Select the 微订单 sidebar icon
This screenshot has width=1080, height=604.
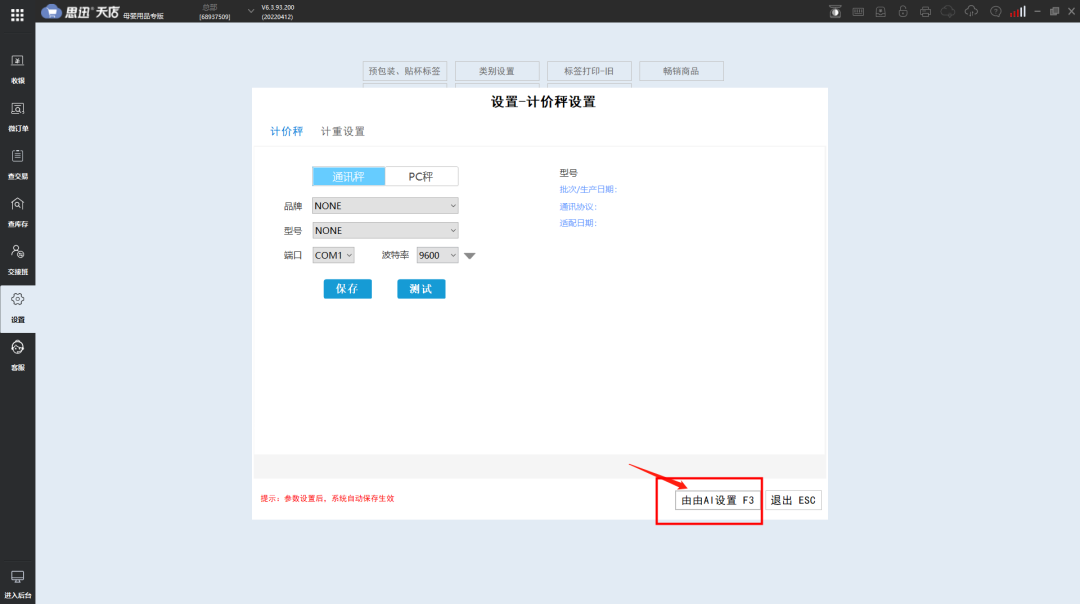pos(17,116)
